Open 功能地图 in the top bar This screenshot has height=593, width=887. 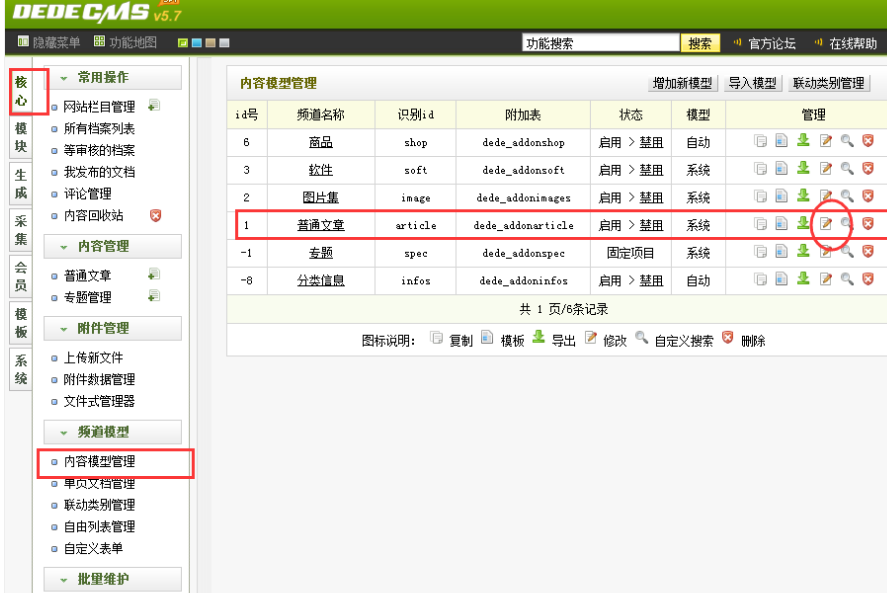point(126,42)
